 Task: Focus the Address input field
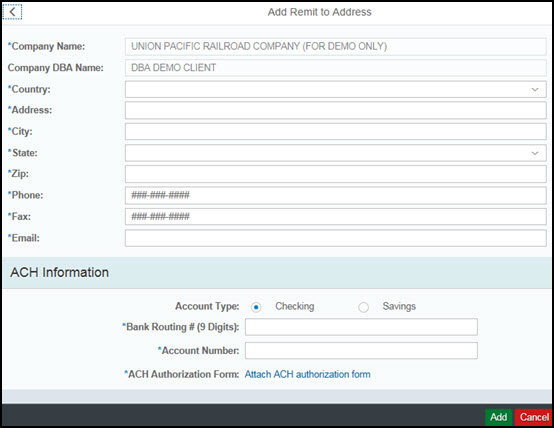335,110
